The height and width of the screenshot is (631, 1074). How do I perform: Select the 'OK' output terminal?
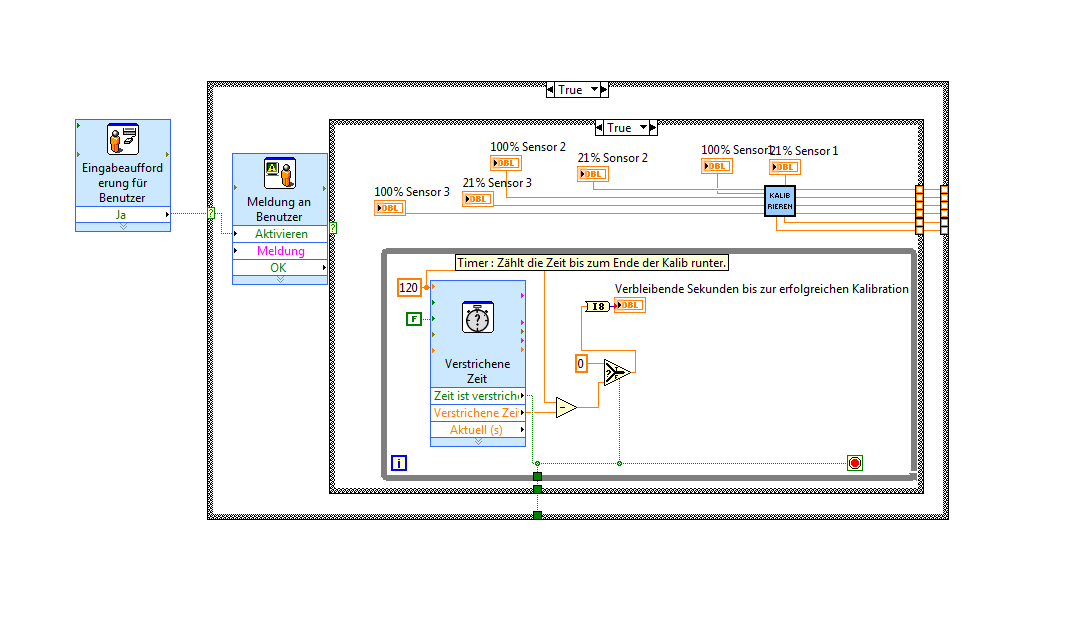coord(280,268)
